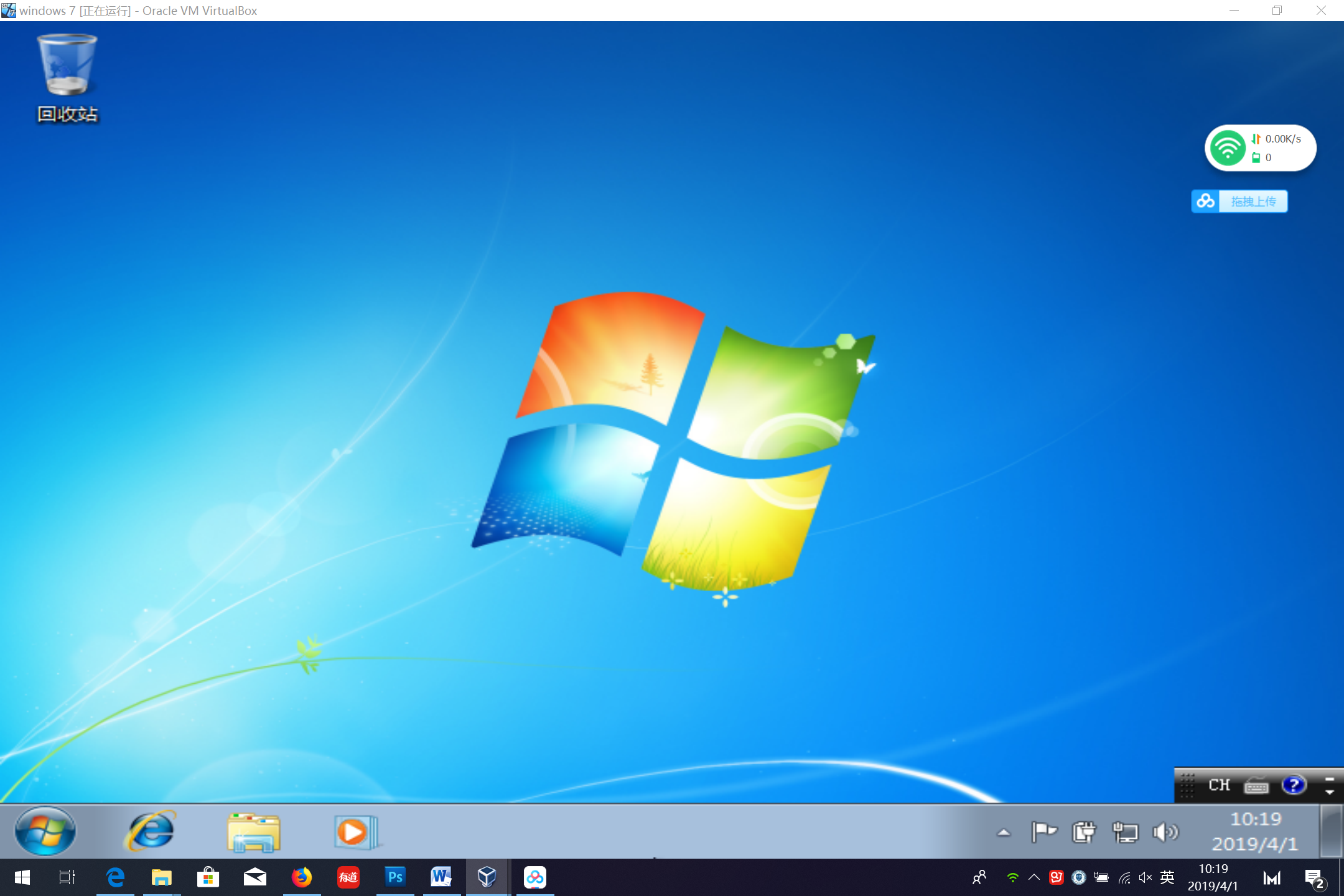Launch Internet Explorer from Windows 7 taskbar
Viewport: 1344px width, 896px height.
[150, 831]
